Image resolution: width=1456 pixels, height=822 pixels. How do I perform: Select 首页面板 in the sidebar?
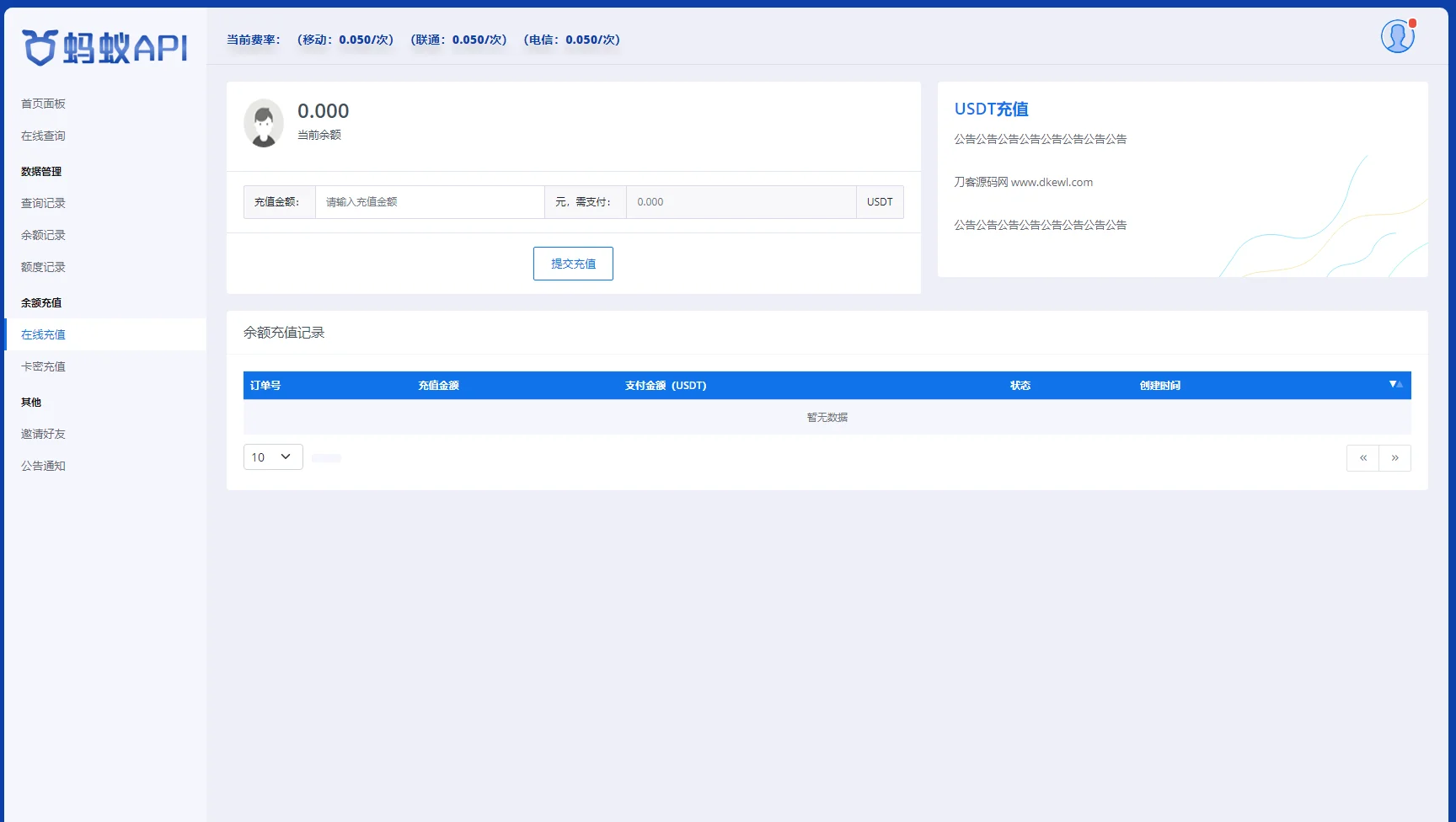[43, 103]
